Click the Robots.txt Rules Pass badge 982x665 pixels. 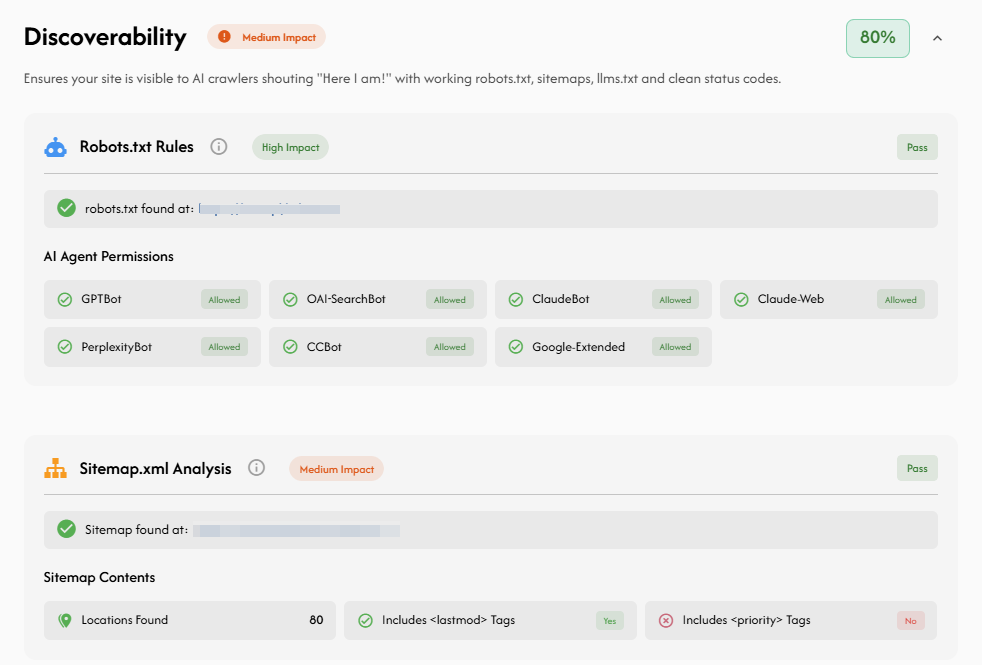click(x=916, y=147)
